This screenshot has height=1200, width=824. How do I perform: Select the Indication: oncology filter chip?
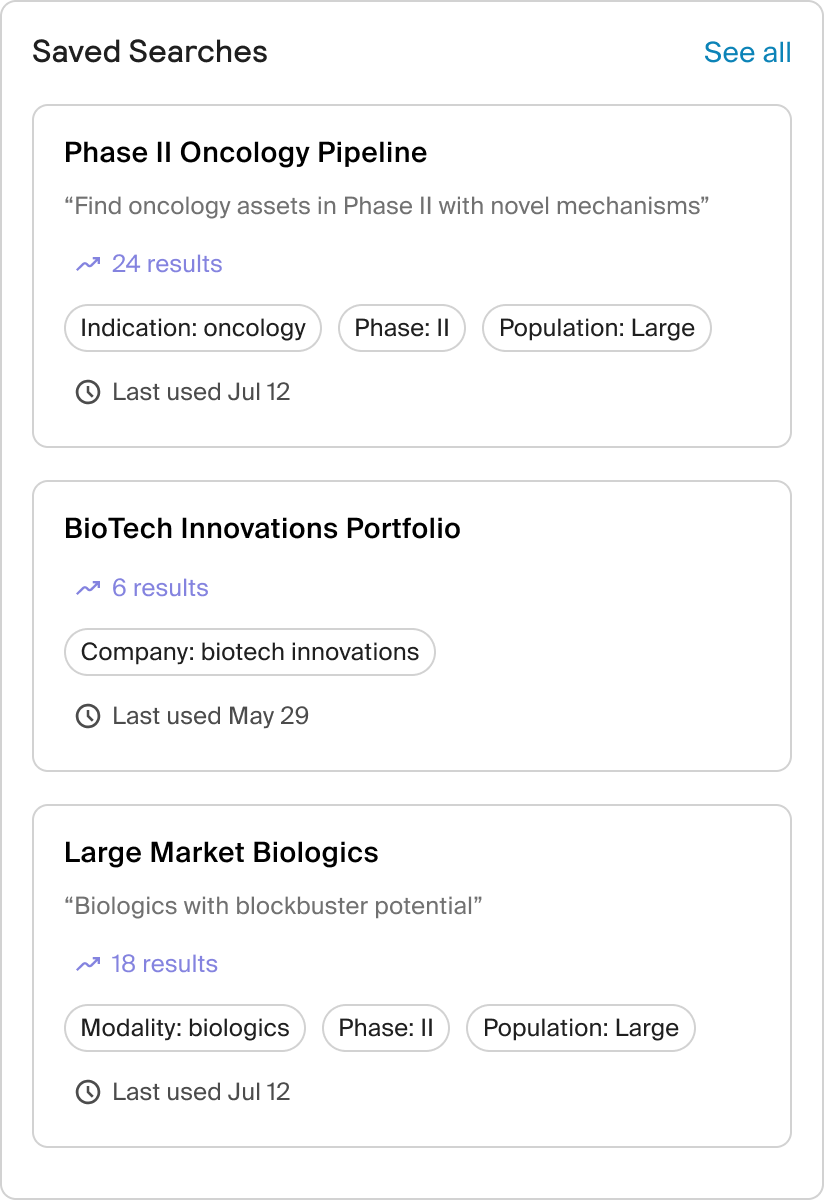[x=193, y=328]
